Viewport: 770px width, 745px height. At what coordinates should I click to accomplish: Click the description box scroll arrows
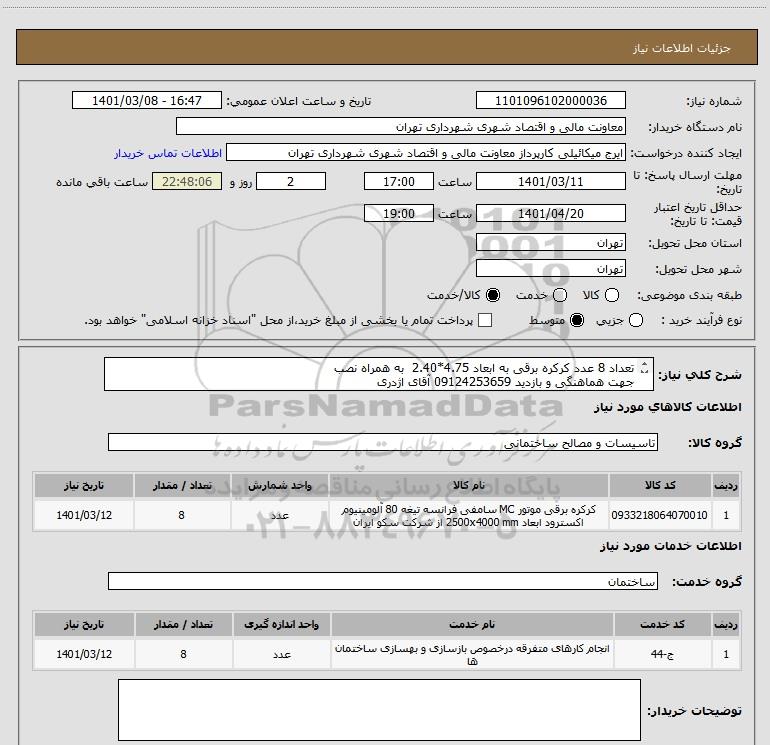coord(645,368)
